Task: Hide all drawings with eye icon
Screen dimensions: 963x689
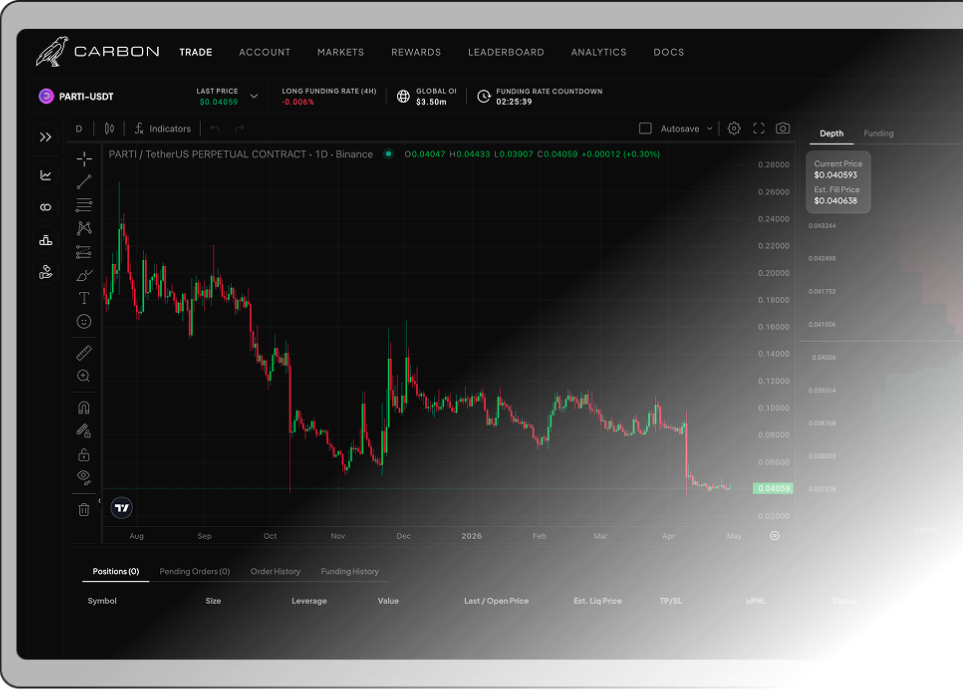Action: [84, 477]
